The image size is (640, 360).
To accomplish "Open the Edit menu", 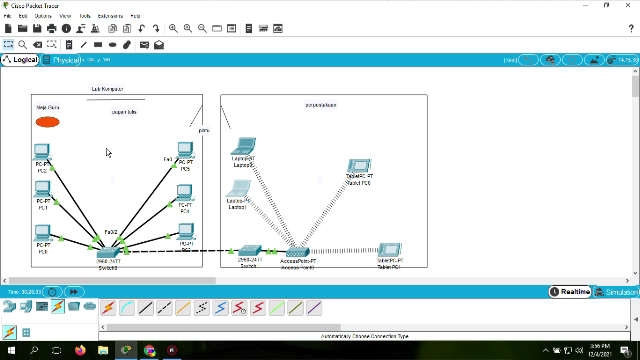I will pos(23,16).
